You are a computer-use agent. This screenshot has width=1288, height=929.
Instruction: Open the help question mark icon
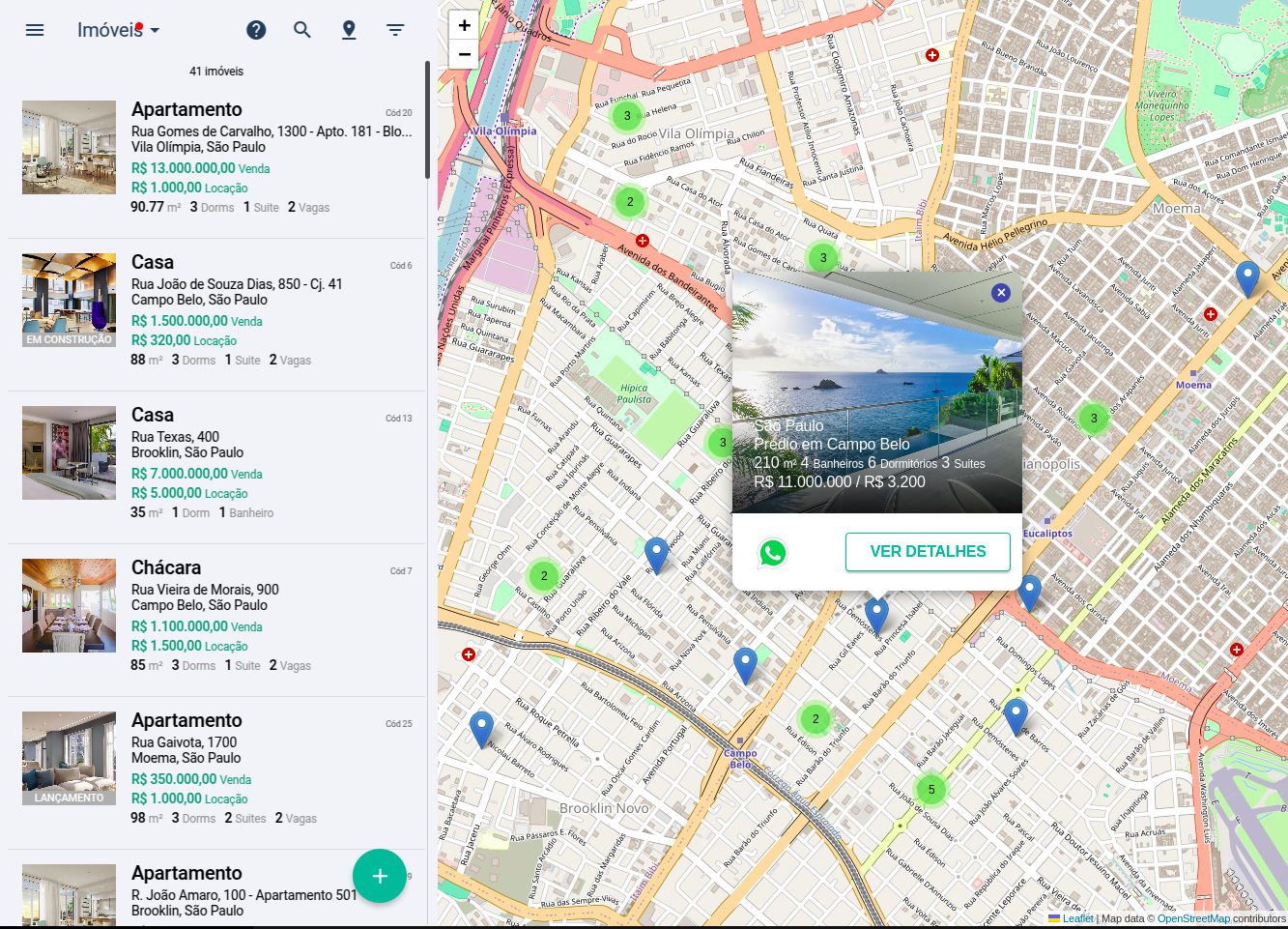click(256, 30)
